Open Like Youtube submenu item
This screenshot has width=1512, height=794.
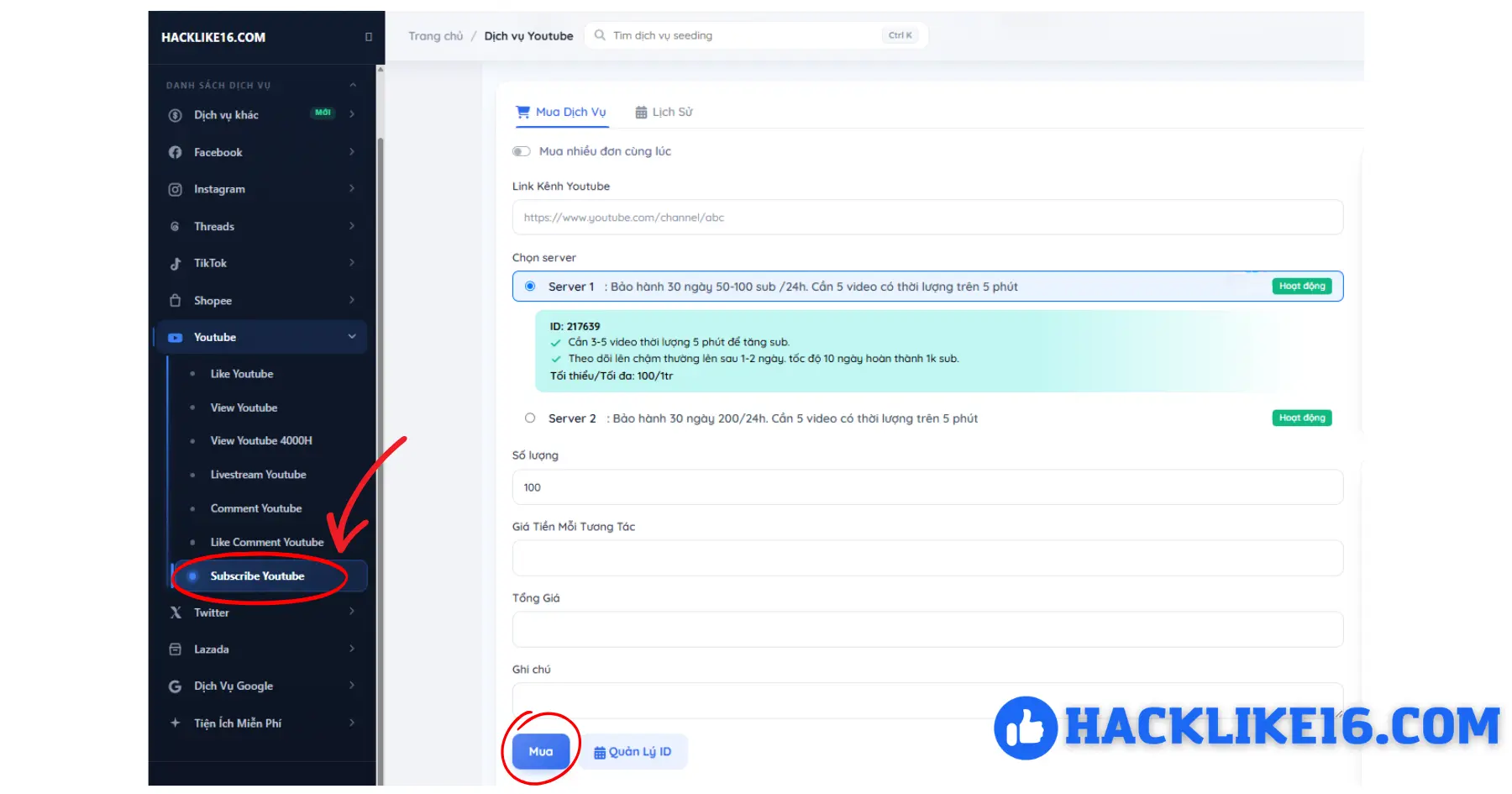pyautogui.click(x=242, y=374)
